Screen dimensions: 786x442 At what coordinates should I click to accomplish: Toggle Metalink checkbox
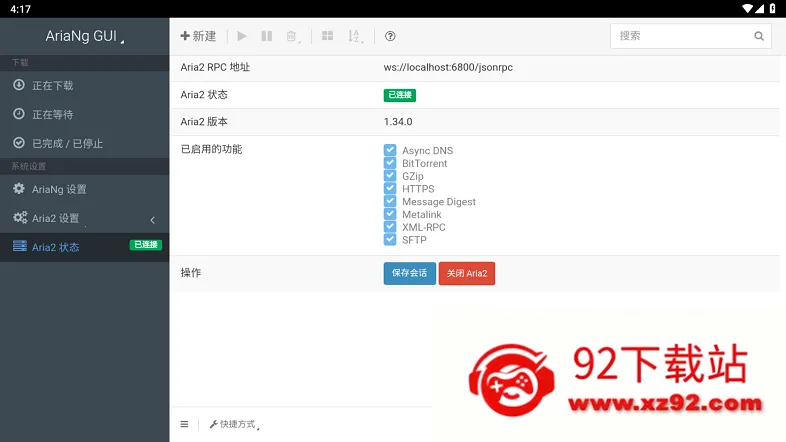[390, 214]
